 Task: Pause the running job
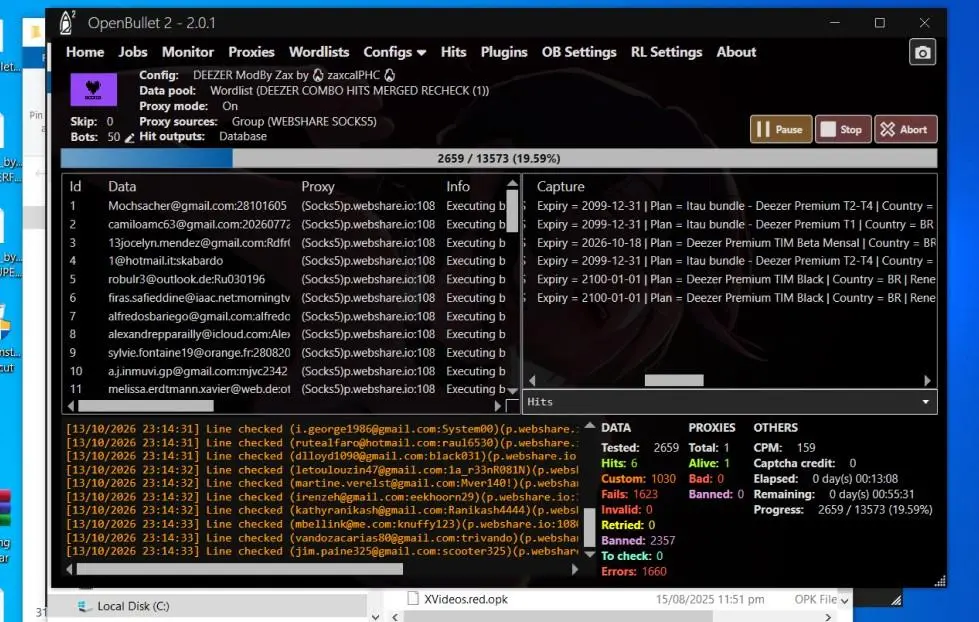point(781,129)
